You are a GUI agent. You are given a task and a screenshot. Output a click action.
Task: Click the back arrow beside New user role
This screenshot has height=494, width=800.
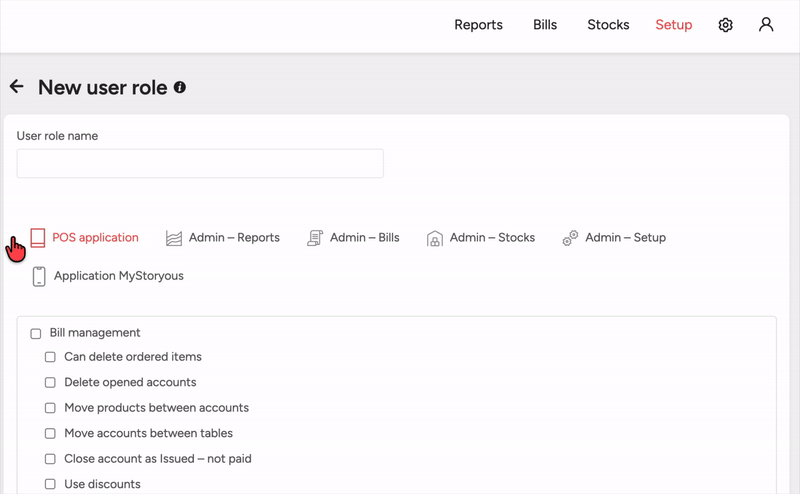(16, 87)
